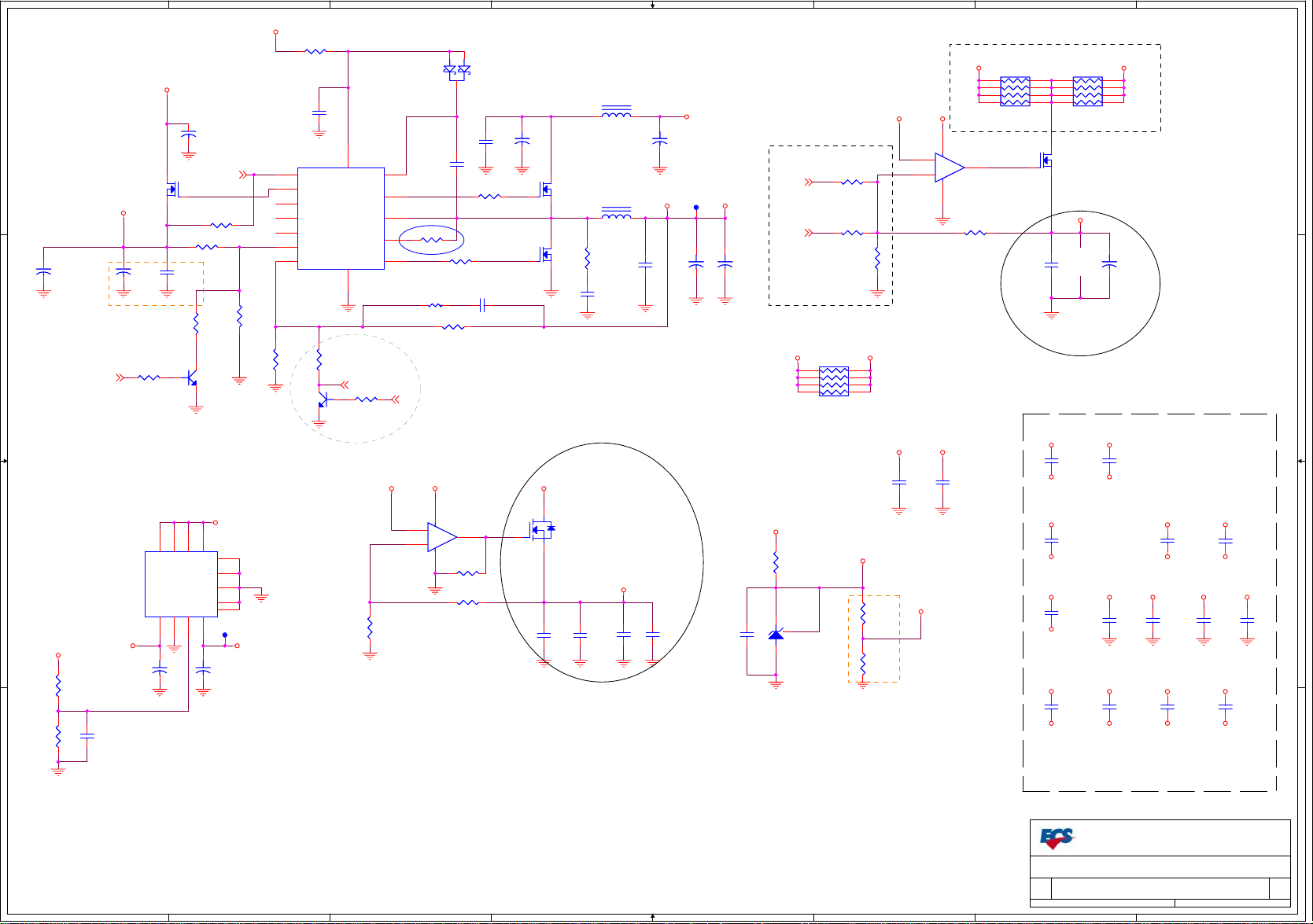Click the upper resistor in the small orange divider box
1313x924 pixels.
pyautogui.click(x=863, y=614)
